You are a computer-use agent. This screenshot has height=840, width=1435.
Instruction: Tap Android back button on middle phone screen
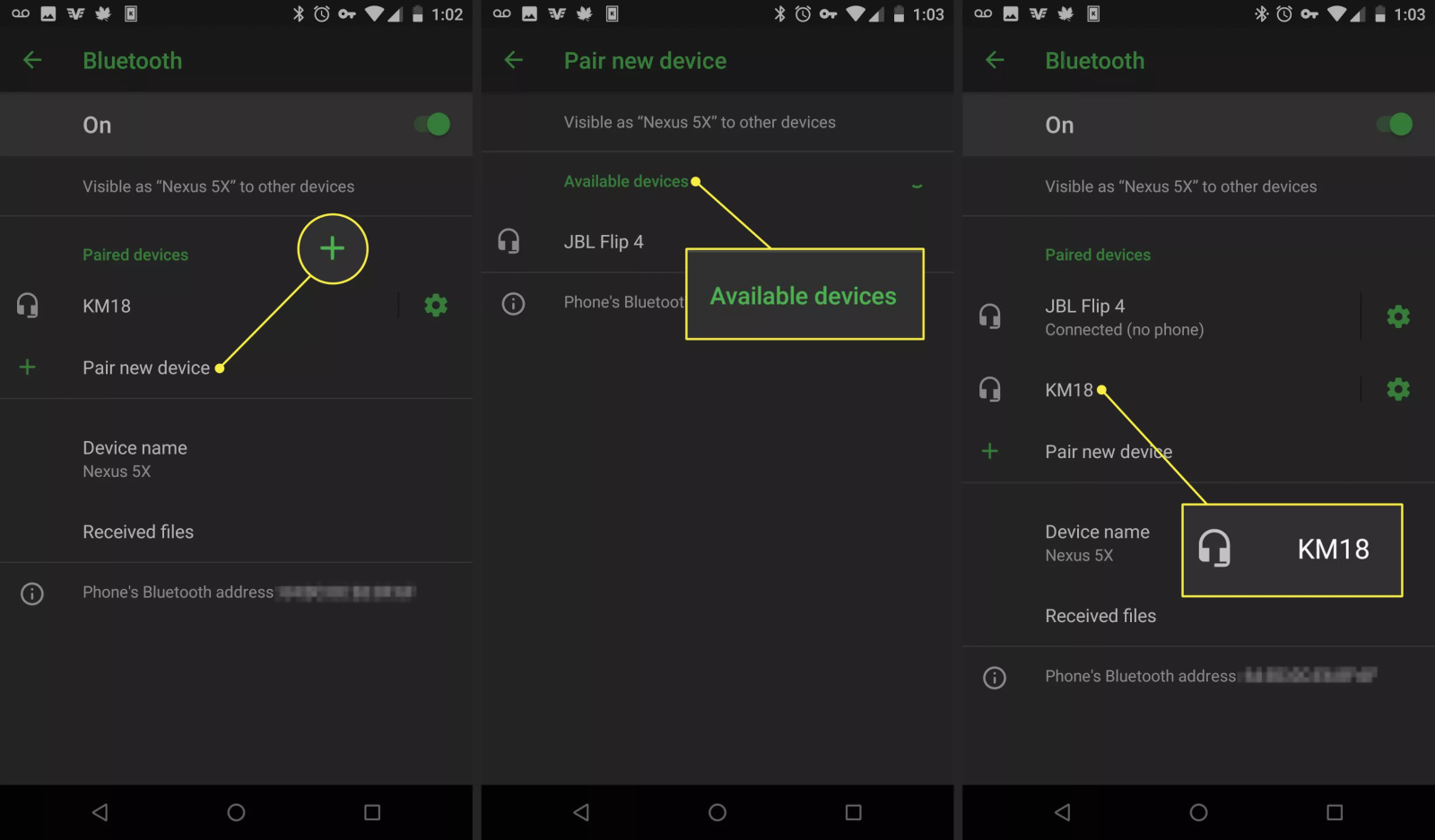coord(581,812)
